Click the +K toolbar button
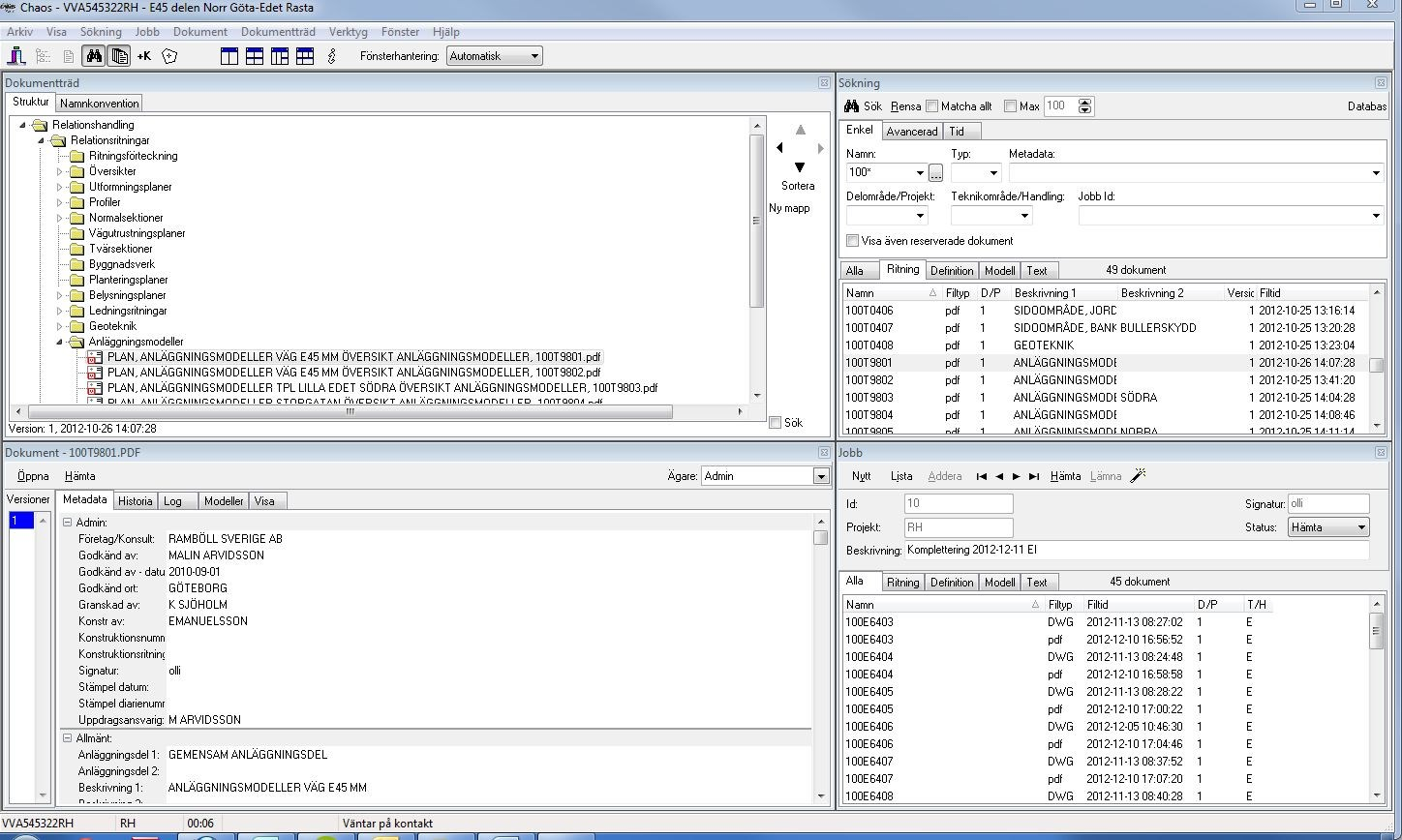This screenshot has height=840, width=1402. [144, 56]
